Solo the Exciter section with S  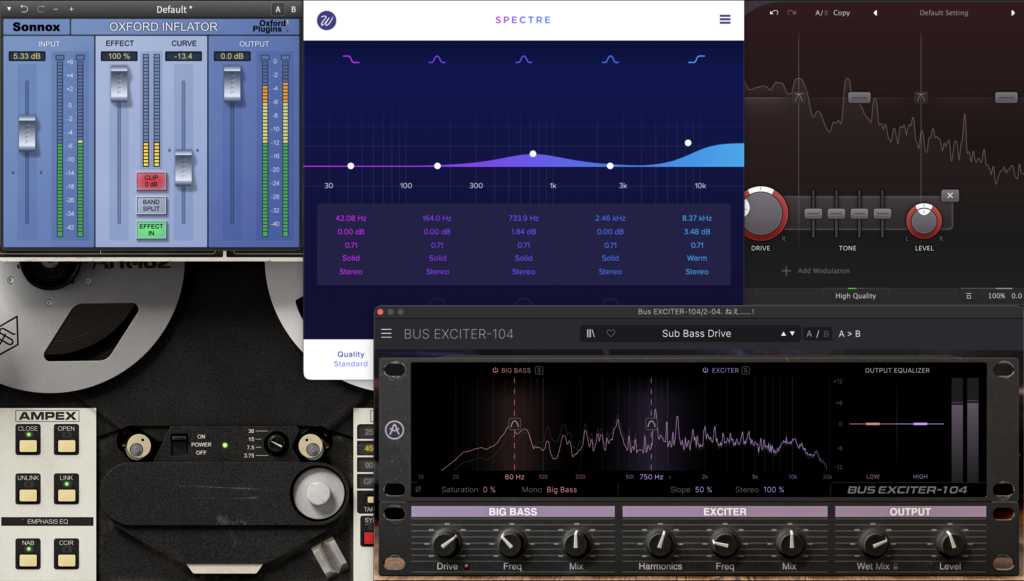tap(746, 370)
